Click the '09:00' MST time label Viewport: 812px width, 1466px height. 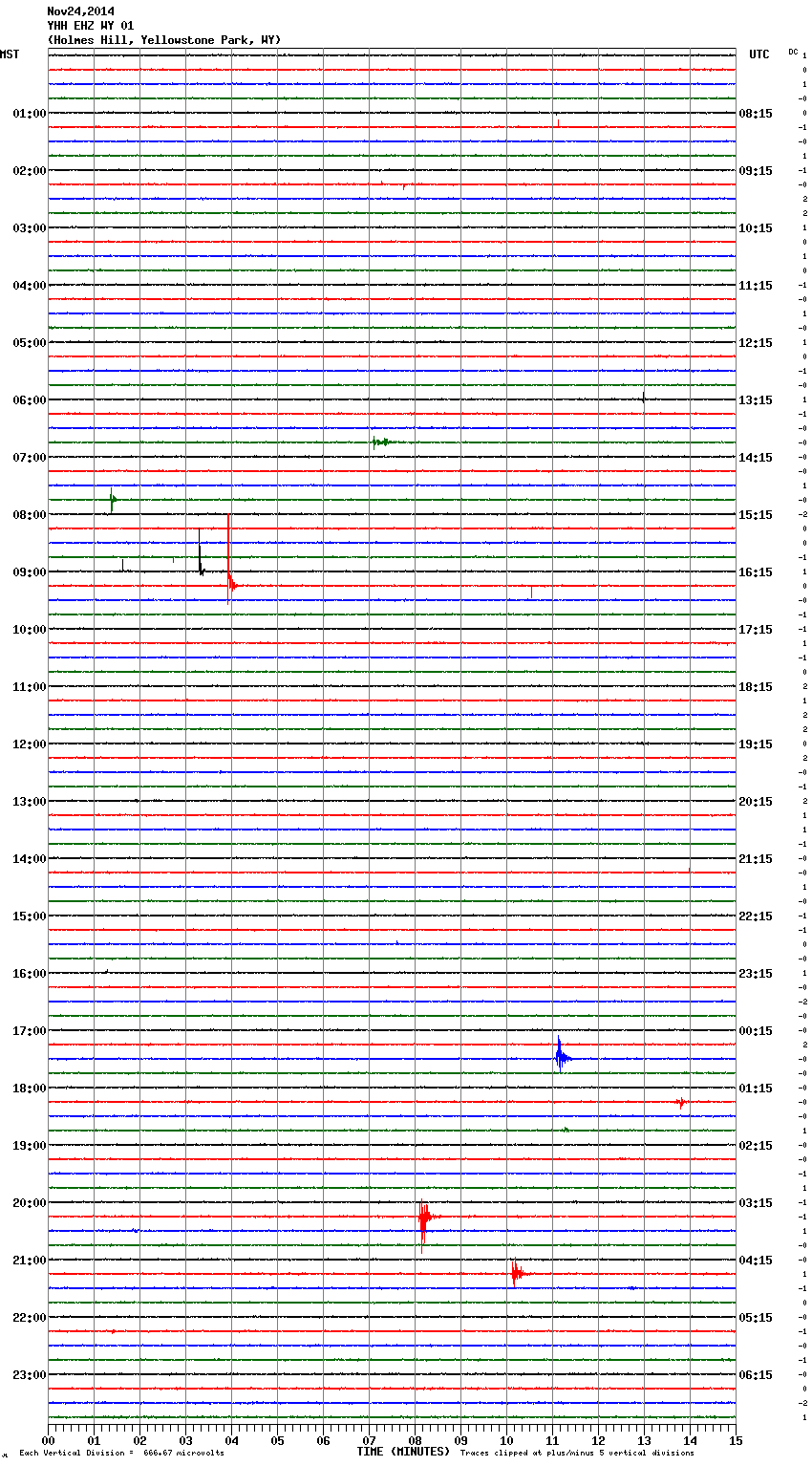point(30,572)
